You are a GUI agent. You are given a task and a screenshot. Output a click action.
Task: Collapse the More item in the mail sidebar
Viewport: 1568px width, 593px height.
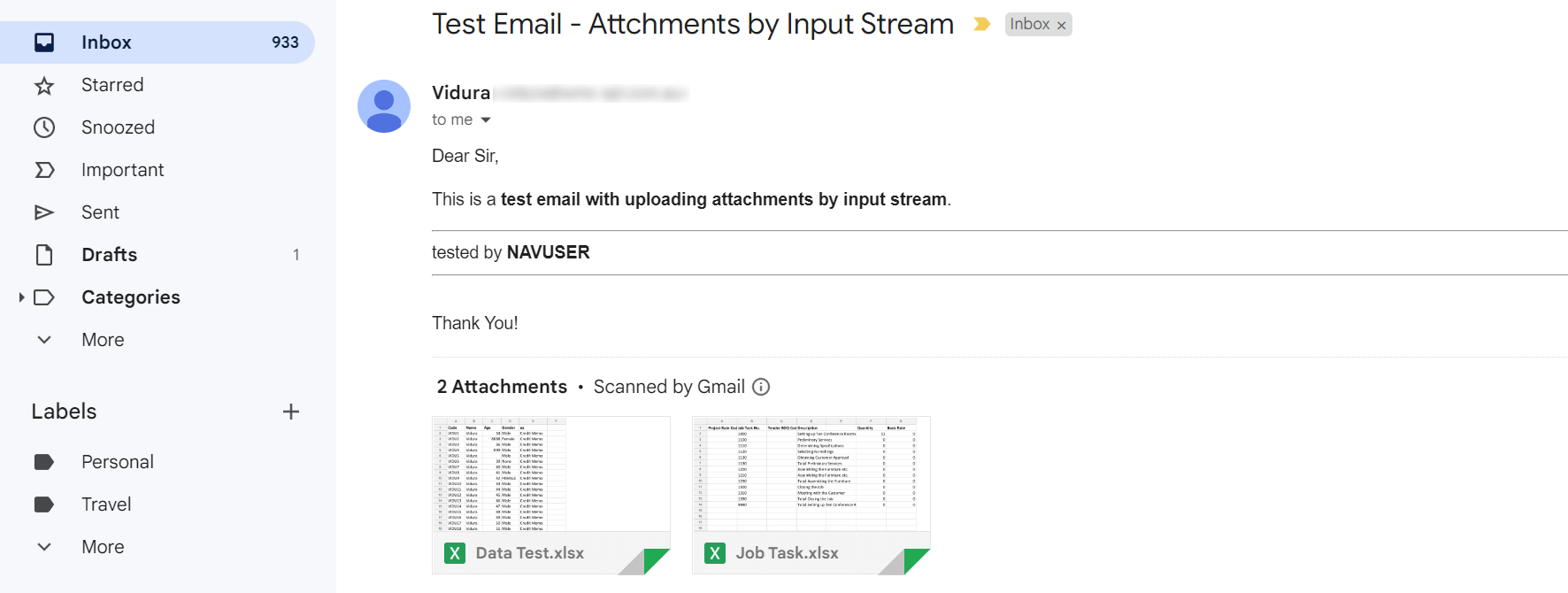coord(43,339)
